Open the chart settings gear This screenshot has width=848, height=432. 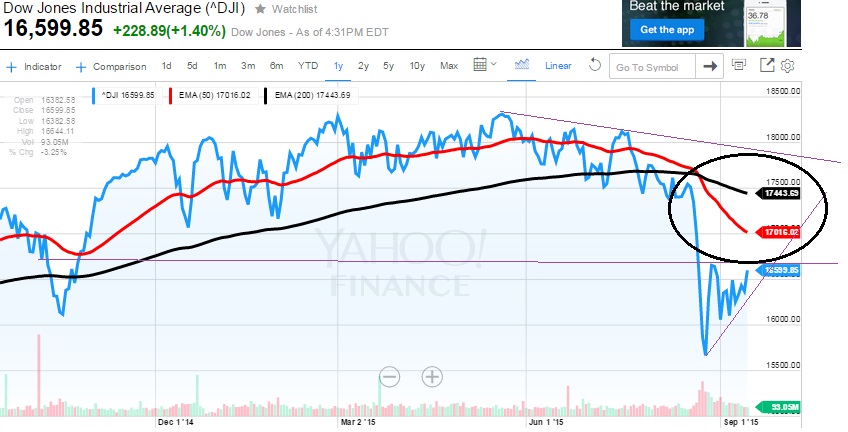point(787,66)
